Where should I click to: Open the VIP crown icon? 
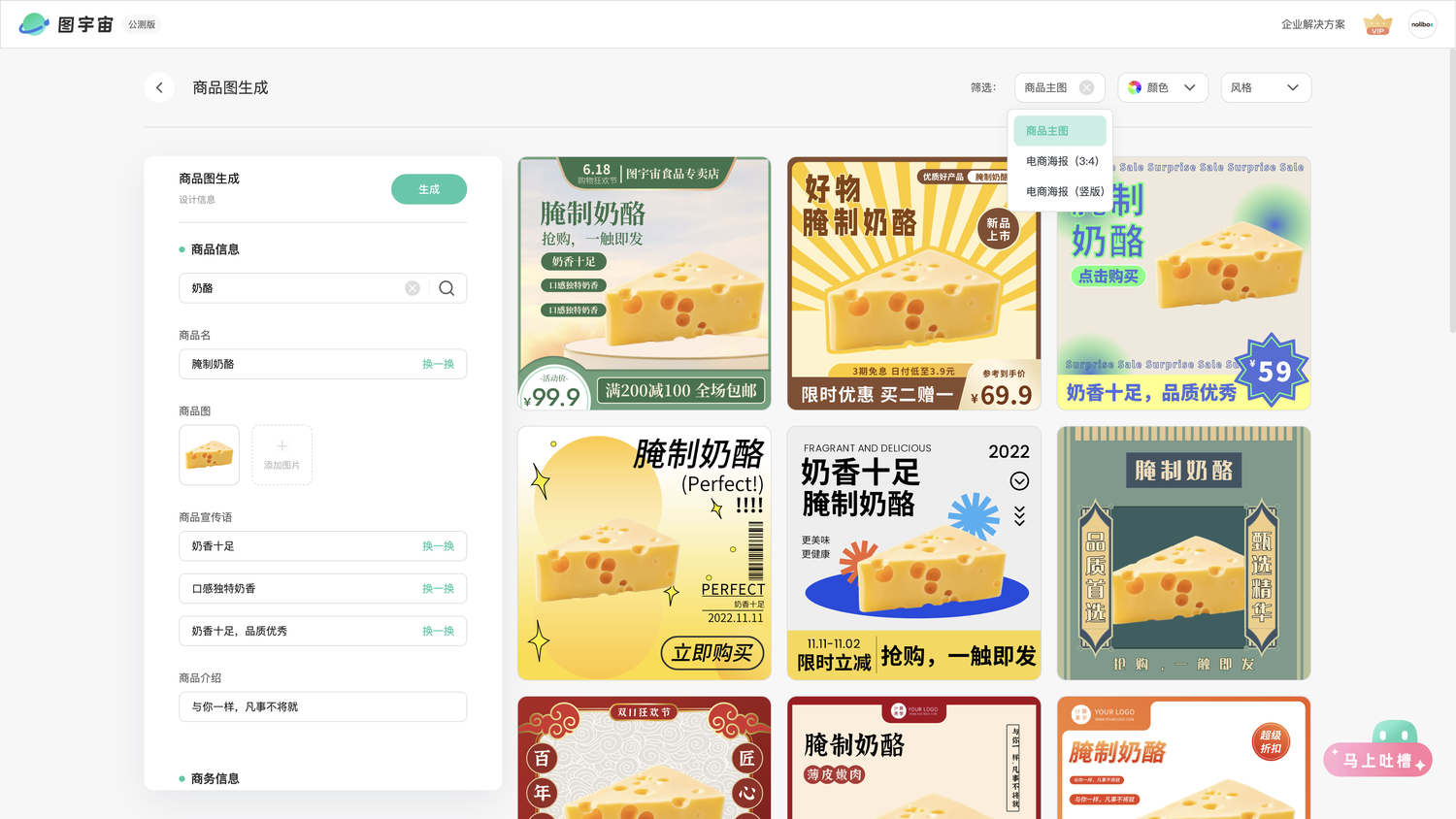[1377, 24]
